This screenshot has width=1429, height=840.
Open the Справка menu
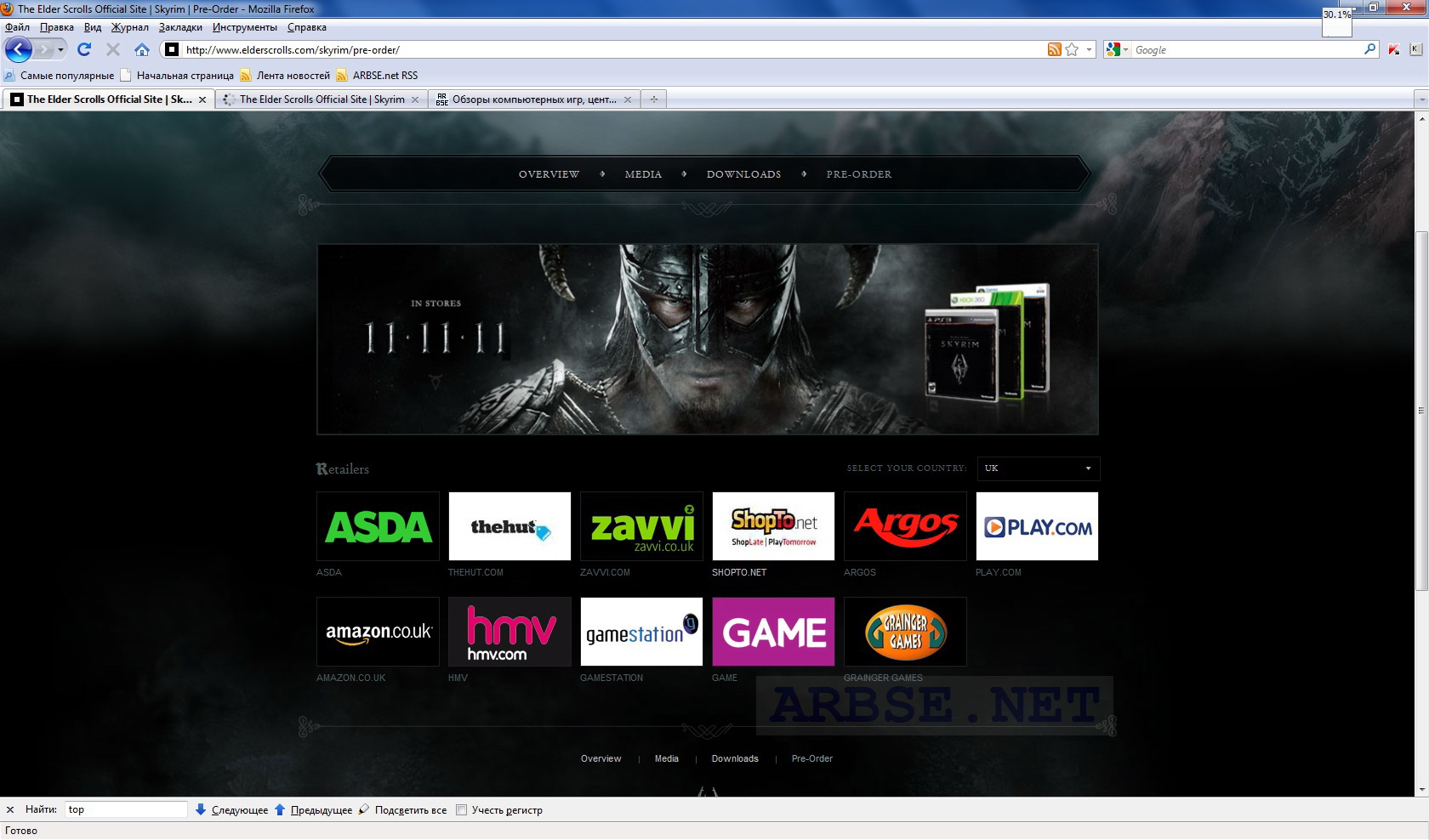[307, 27]
